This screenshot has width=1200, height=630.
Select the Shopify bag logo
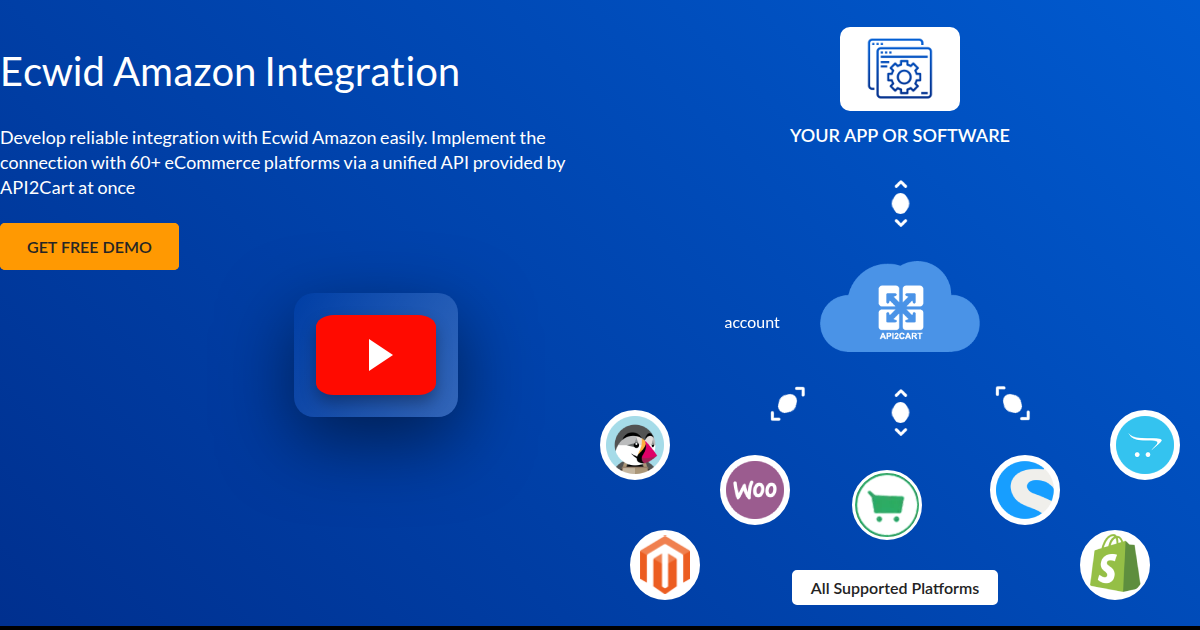pos(1115,565)
